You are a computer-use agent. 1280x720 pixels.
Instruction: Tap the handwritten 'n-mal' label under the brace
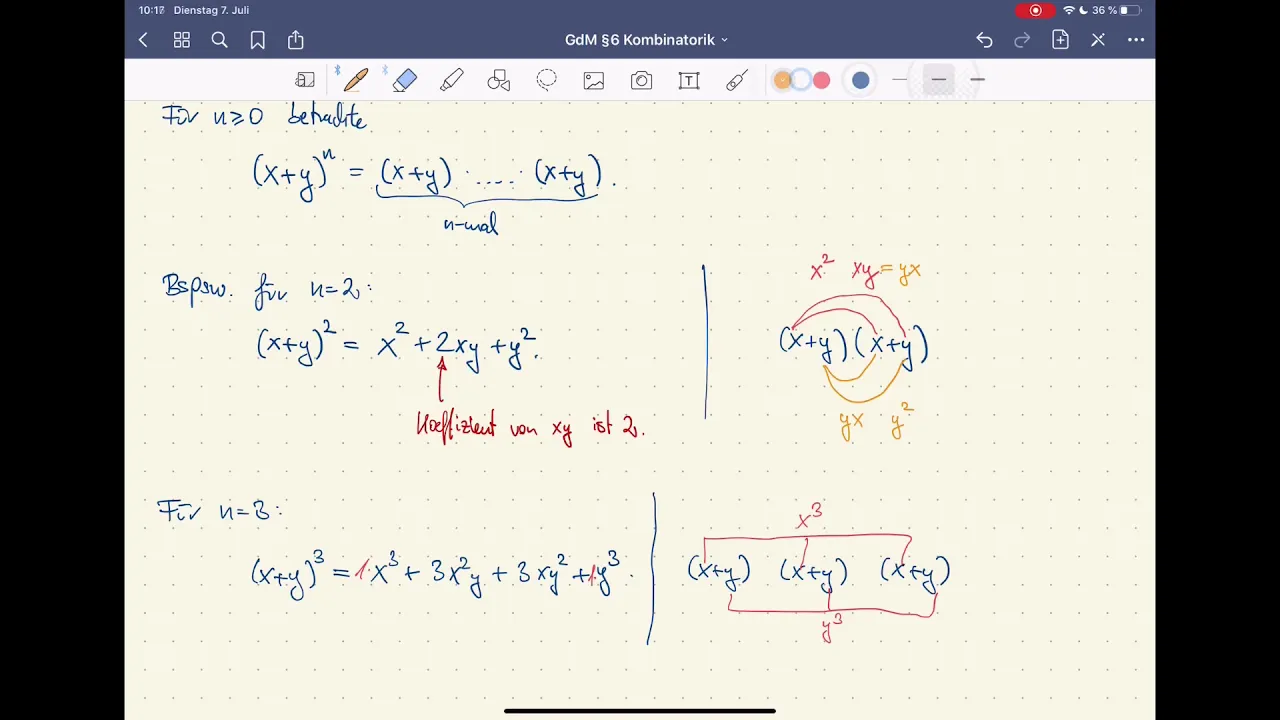(470, 223)
